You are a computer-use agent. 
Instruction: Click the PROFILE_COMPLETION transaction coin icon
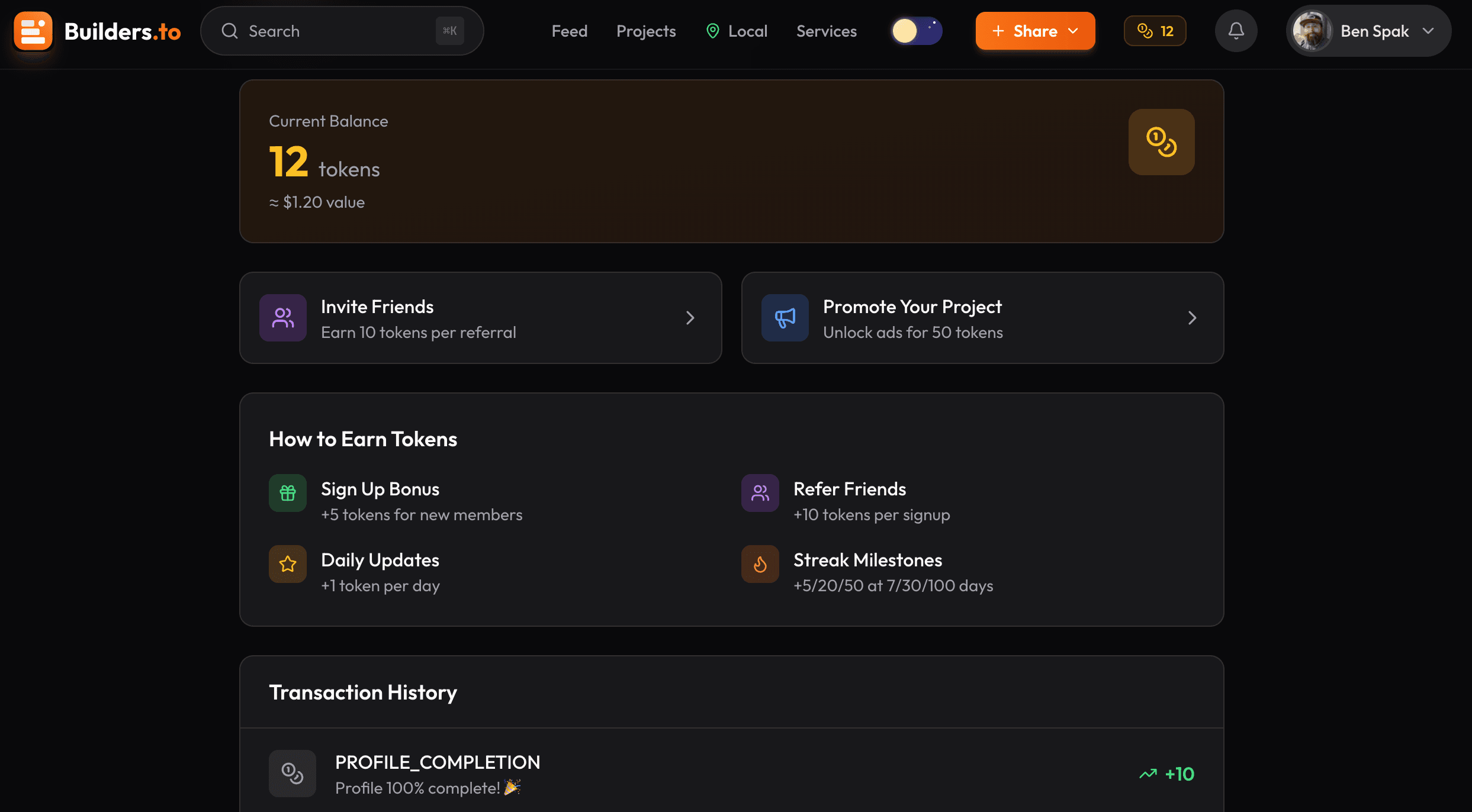(293, 774)
